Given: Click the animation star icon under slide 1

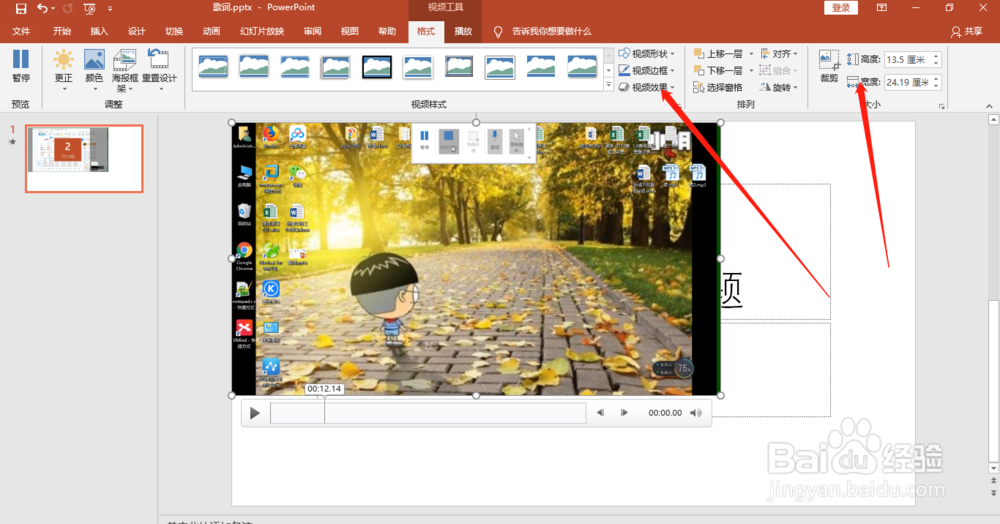Looking at the screenshot, I should (12, 142).
